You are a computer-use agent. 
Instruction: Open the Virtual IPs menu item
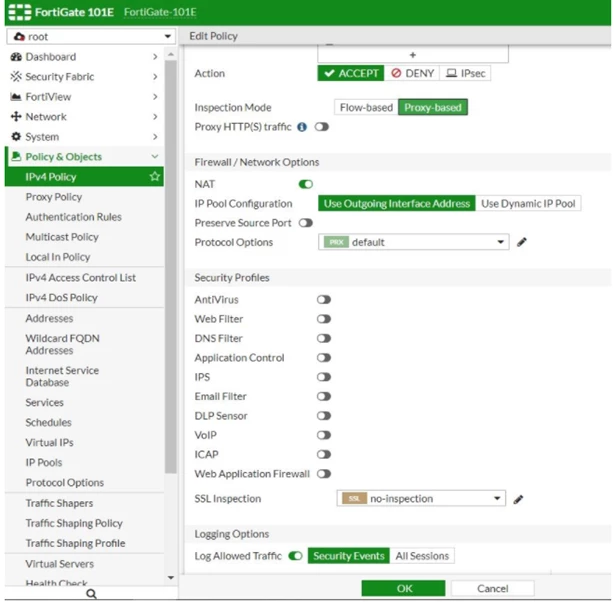coord(49,442)
